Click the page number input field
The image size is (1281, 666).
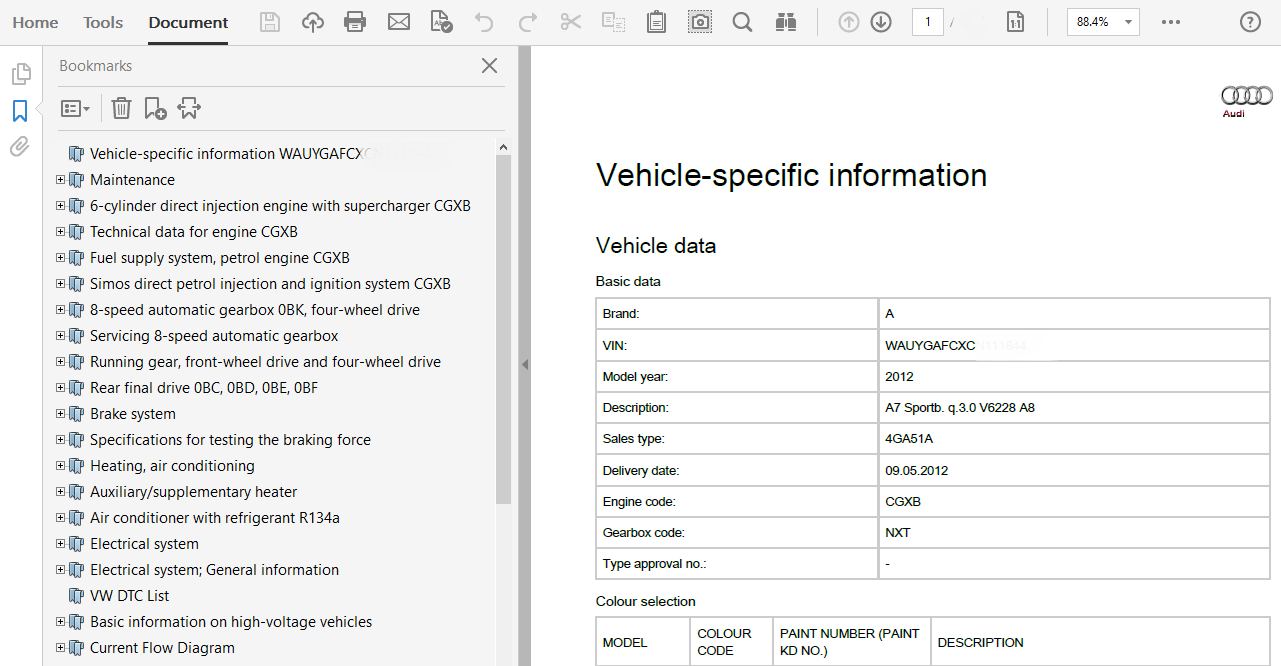point(927,20)
